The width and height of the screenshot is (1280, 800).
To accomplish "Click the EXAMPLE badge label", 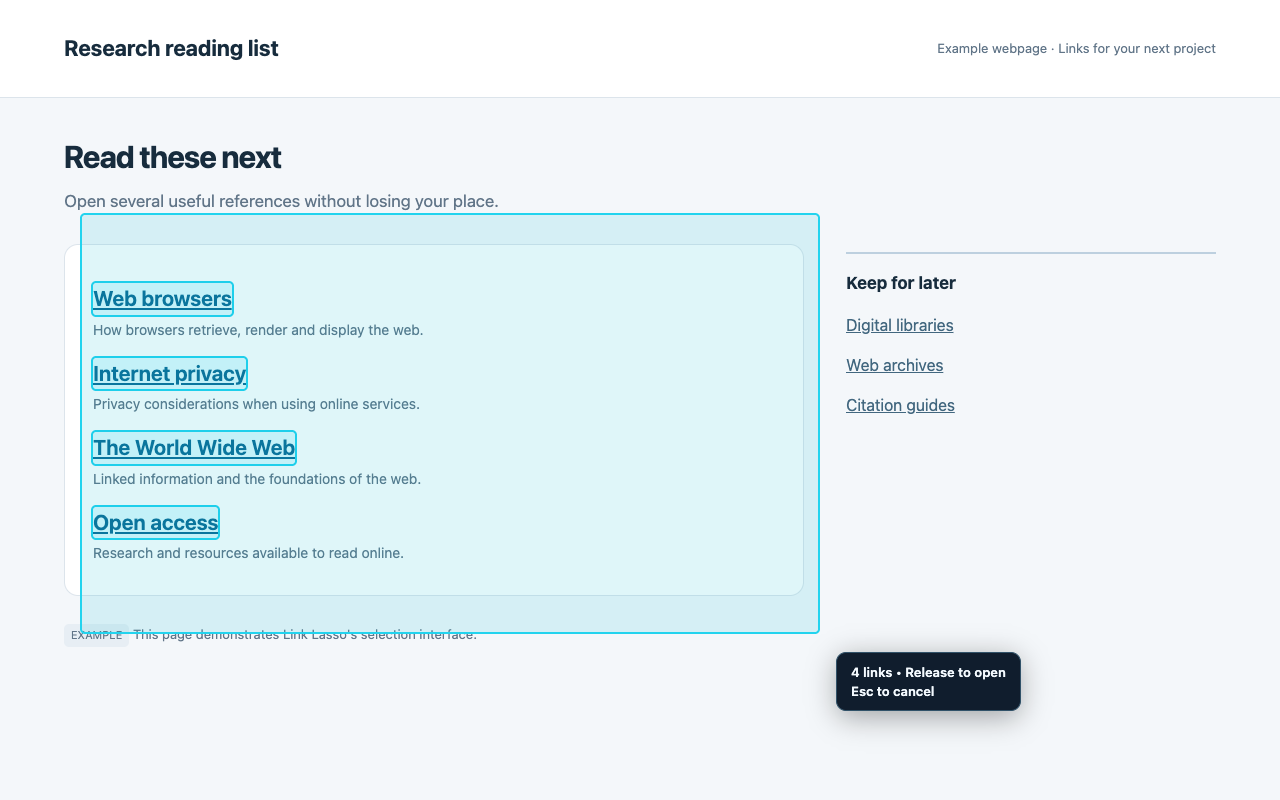I will tap(96, 635).
